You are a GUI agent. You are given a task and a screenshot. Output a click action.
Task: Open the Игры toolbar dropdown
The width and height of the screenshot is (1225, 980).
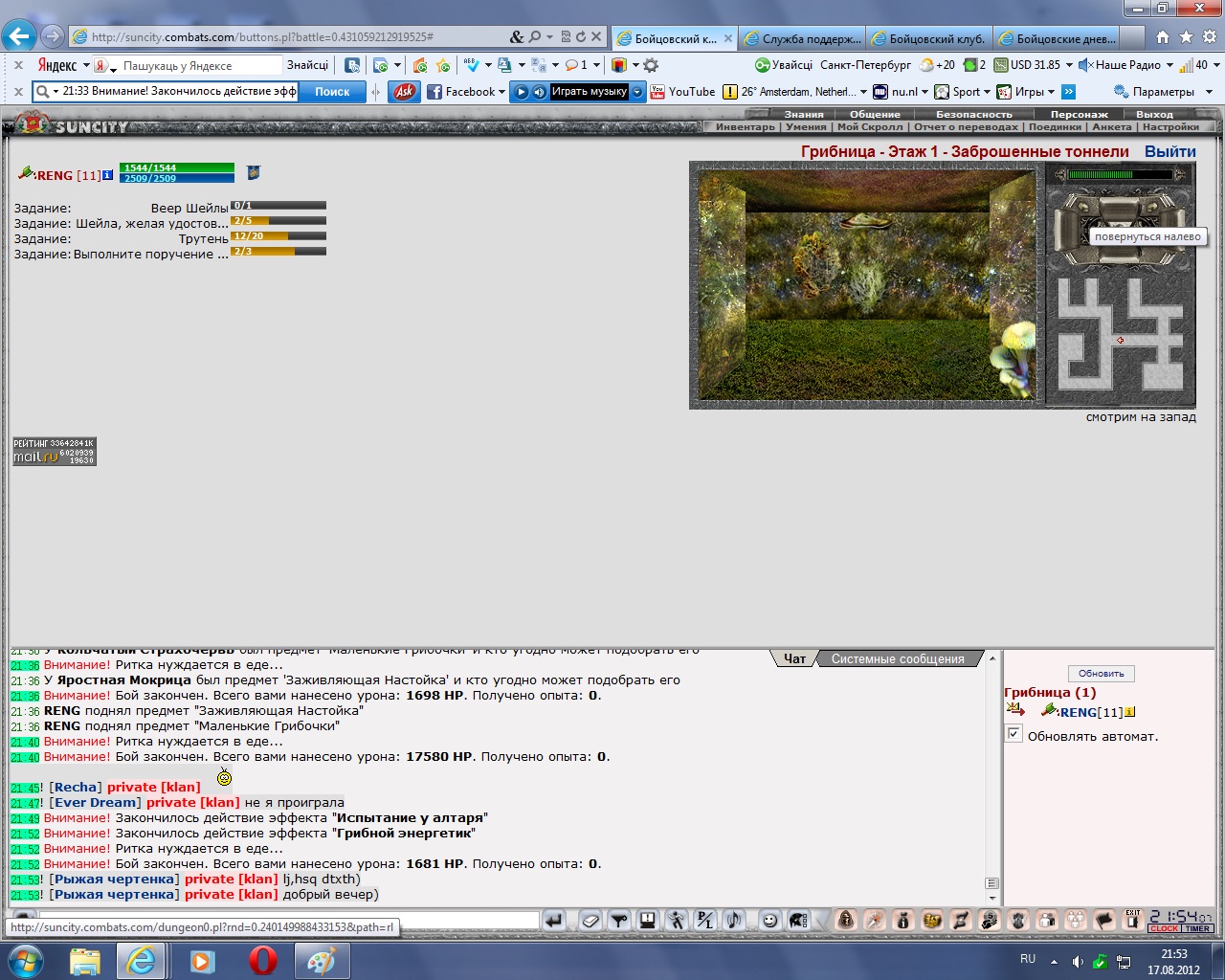click(1051, 92)
